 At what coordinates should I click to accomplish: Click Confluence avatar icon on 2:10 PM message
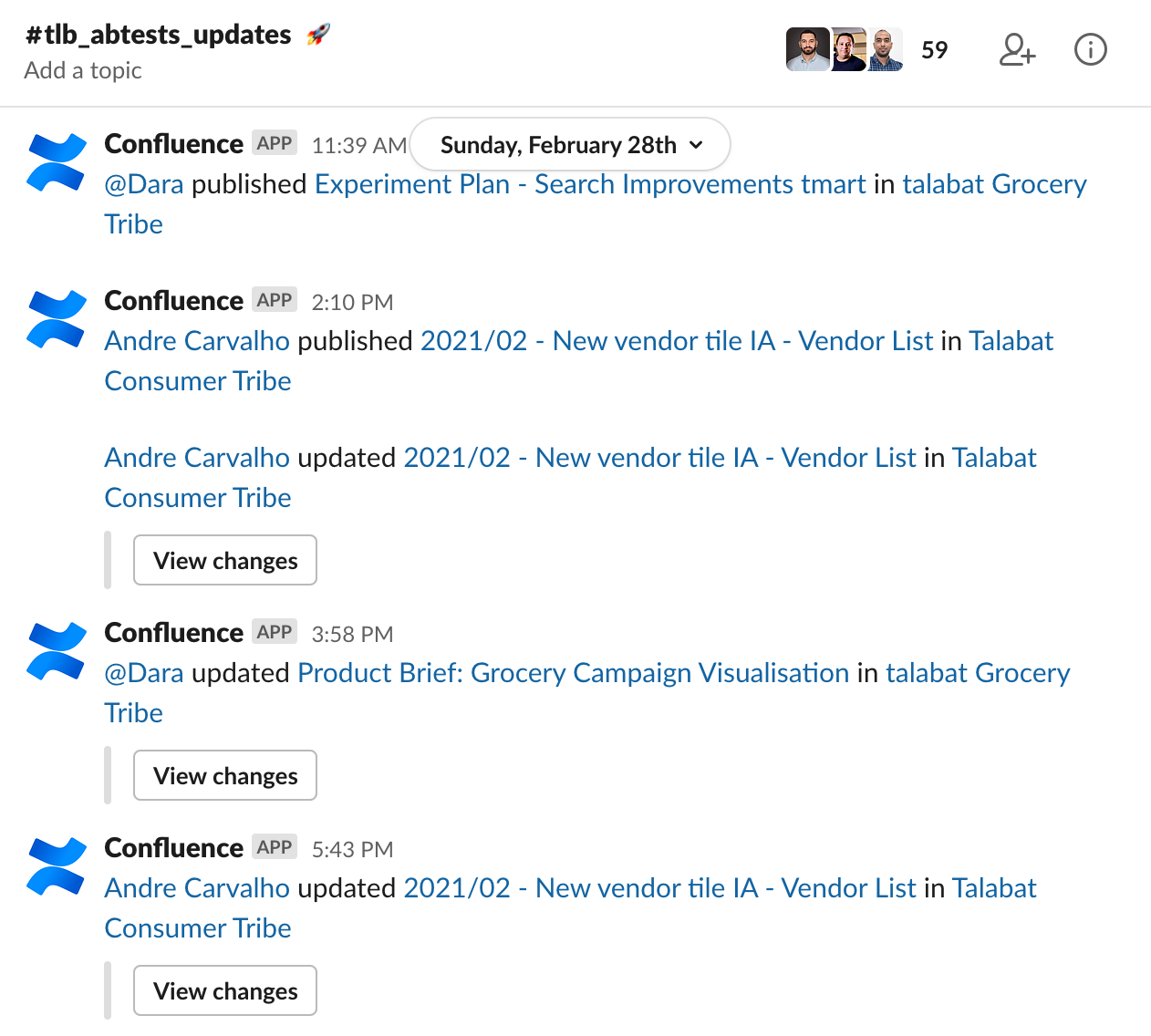click(x=57, y=319)
